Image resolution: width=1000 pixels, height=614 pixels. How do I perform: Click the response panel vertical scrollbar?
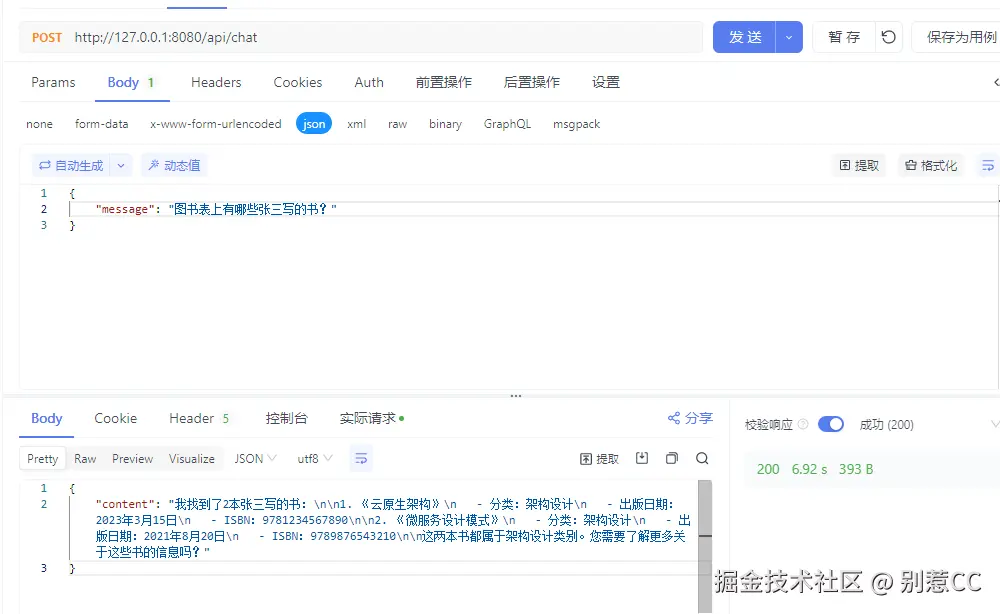pos(705,546)
